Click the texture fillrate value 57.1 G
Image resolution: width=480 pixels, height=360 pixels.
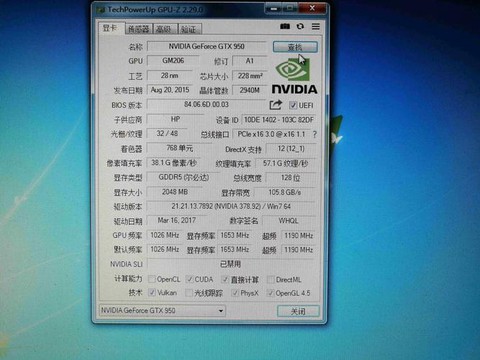(x=286, y=163)
